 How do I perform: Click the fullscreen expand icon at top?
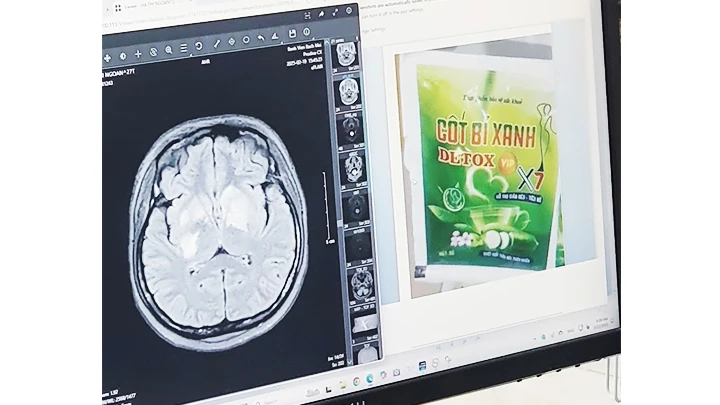335,13
